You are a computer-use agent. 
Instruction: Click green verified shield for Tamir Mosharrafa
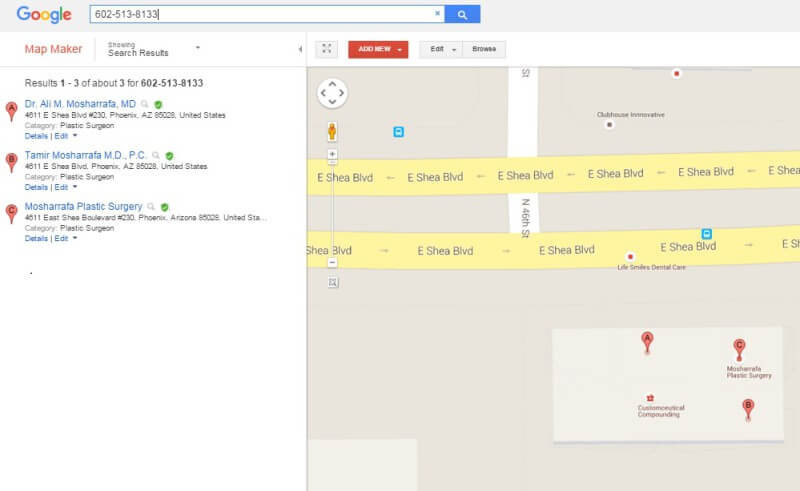pyautogui.click(x=169, y=156)
